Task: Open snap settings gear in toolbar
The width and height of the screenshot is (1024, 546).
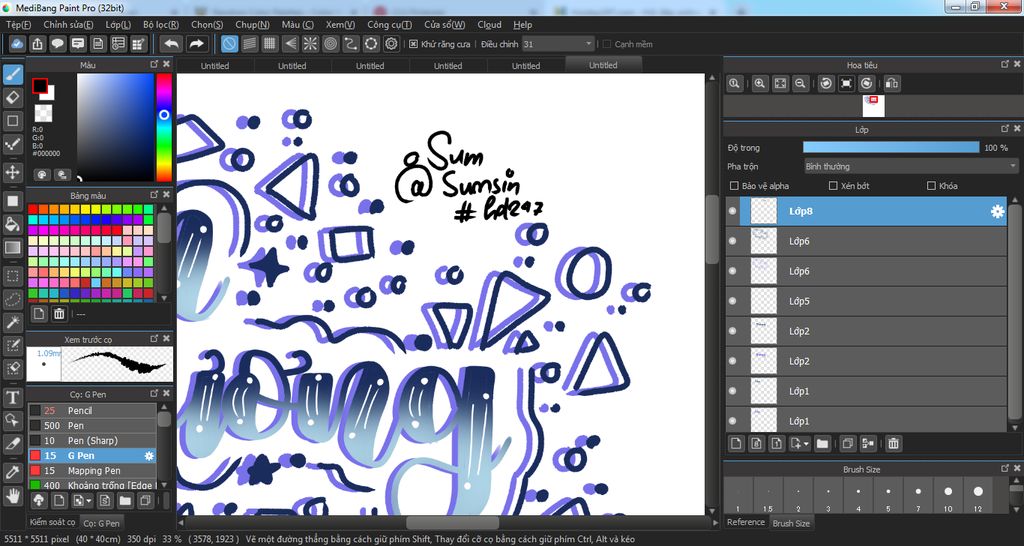Action: 391,44
